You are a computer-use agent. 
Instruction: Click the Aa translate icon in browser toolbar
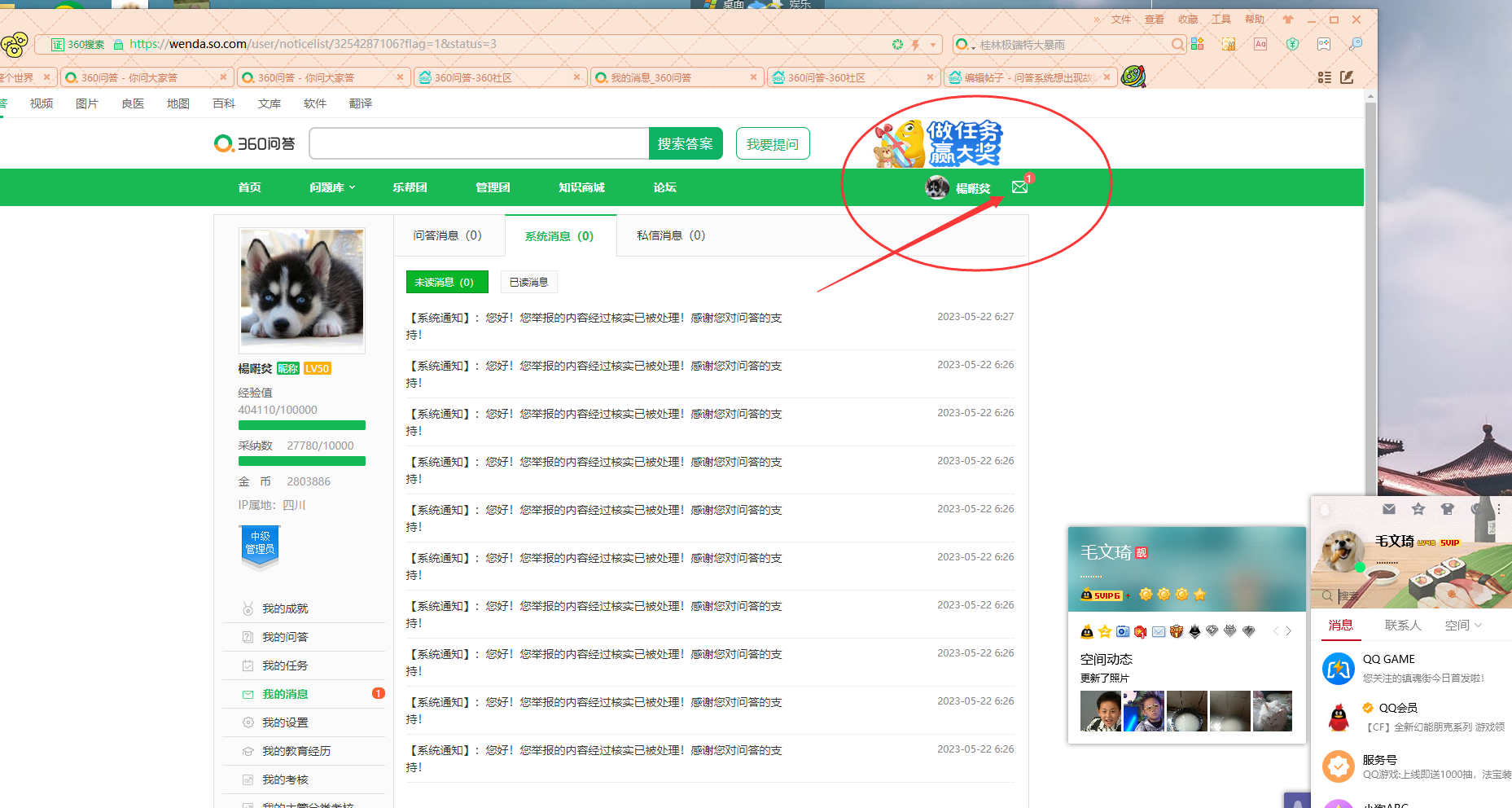(x=1260, y=44)
